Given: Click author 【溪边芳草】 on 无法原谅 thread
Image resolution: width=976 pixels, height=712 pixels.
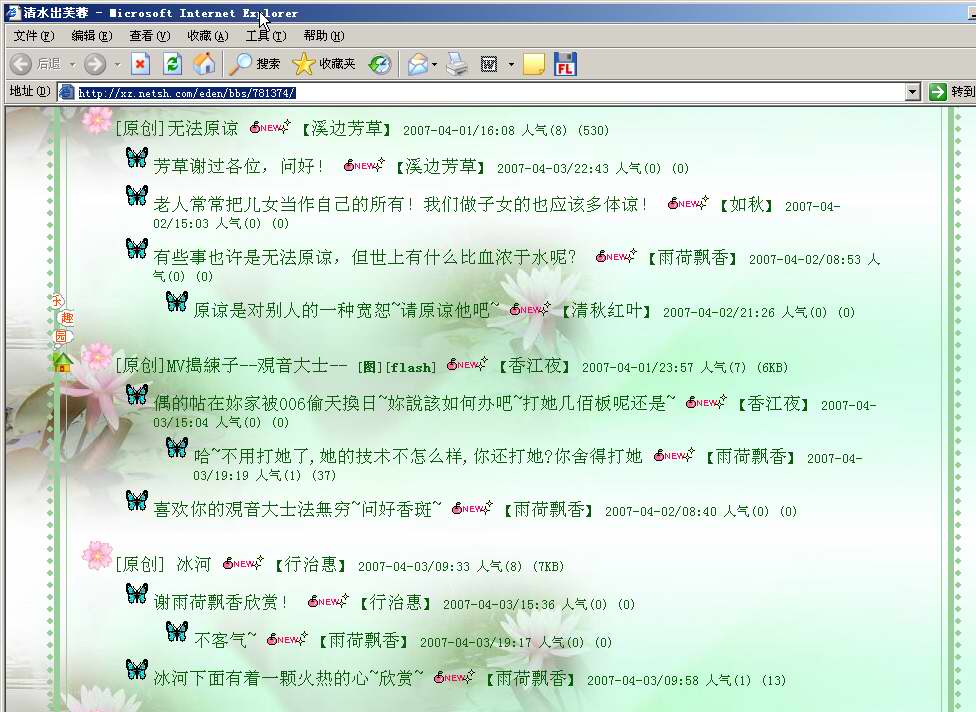Looking at the screenshot, I should coord(347,129).
